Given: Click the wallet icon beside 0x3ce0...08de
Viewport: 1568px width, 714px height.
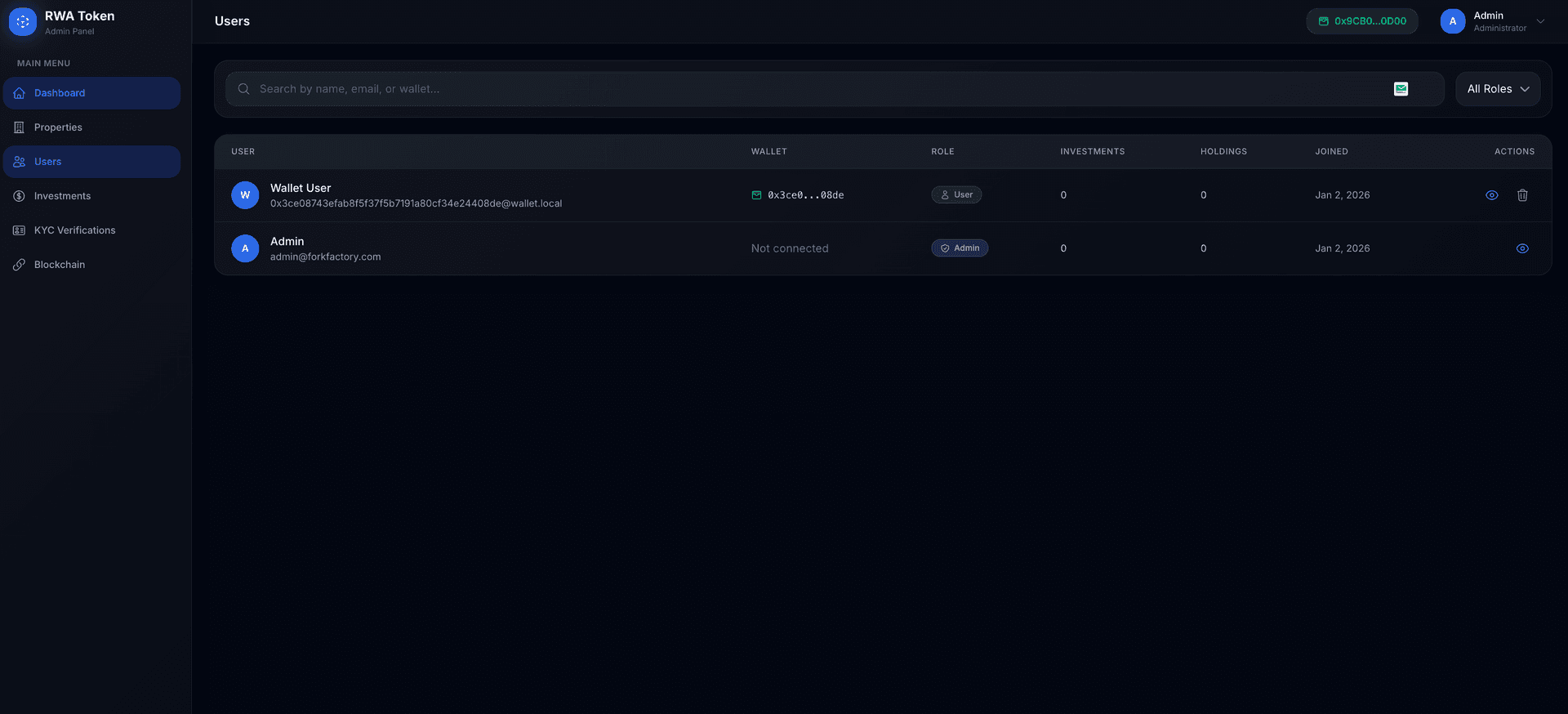Looking at the screenshot, I should coord(756,195).
